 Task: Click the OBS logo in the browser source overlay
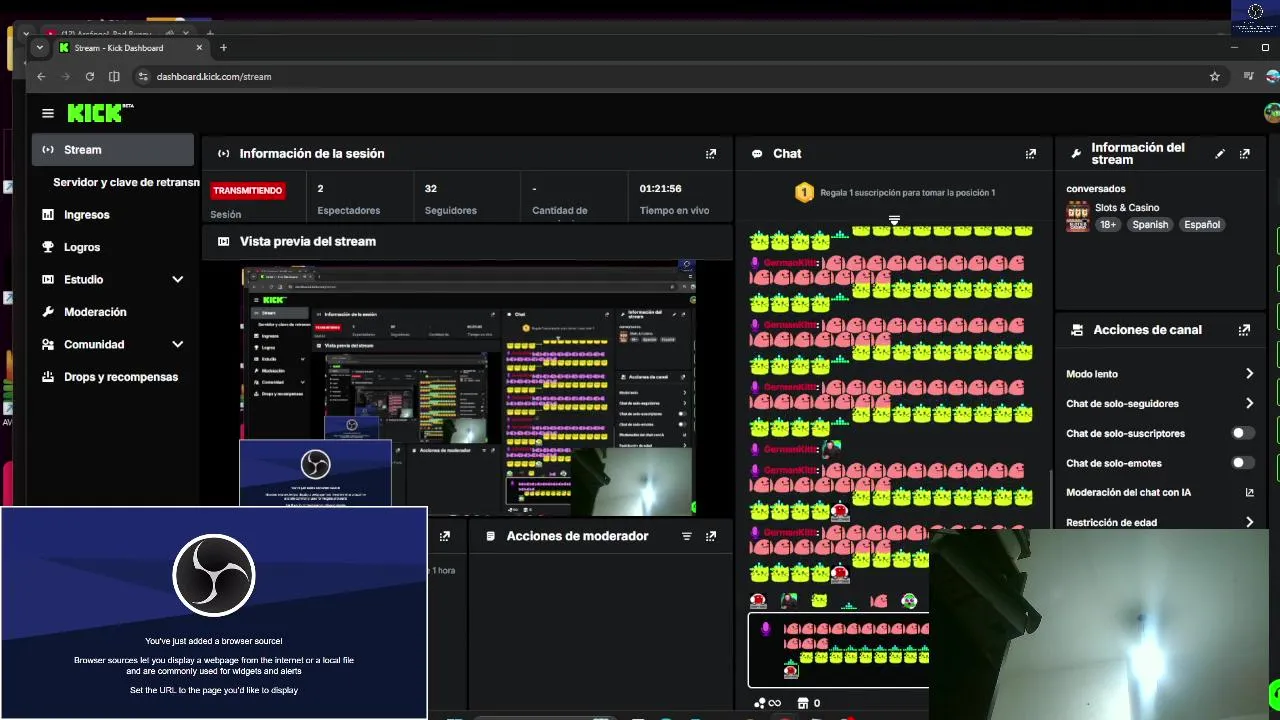pyautogui.click(x=214, y=576)
